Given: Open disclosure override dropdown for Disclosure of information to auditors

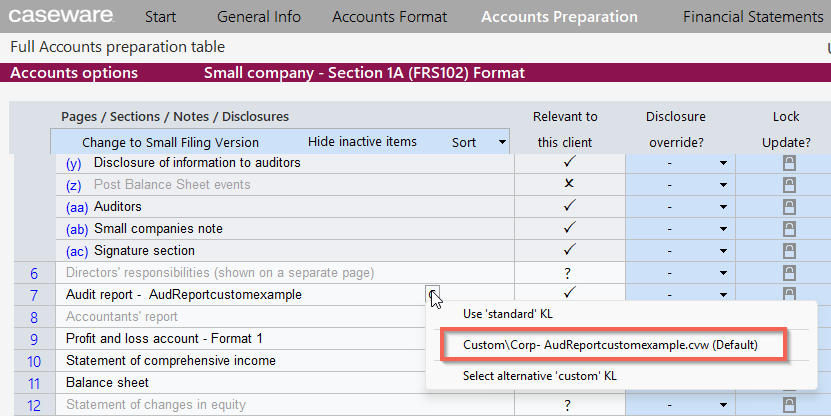Looking at the screenshot, I should [723, 163].
